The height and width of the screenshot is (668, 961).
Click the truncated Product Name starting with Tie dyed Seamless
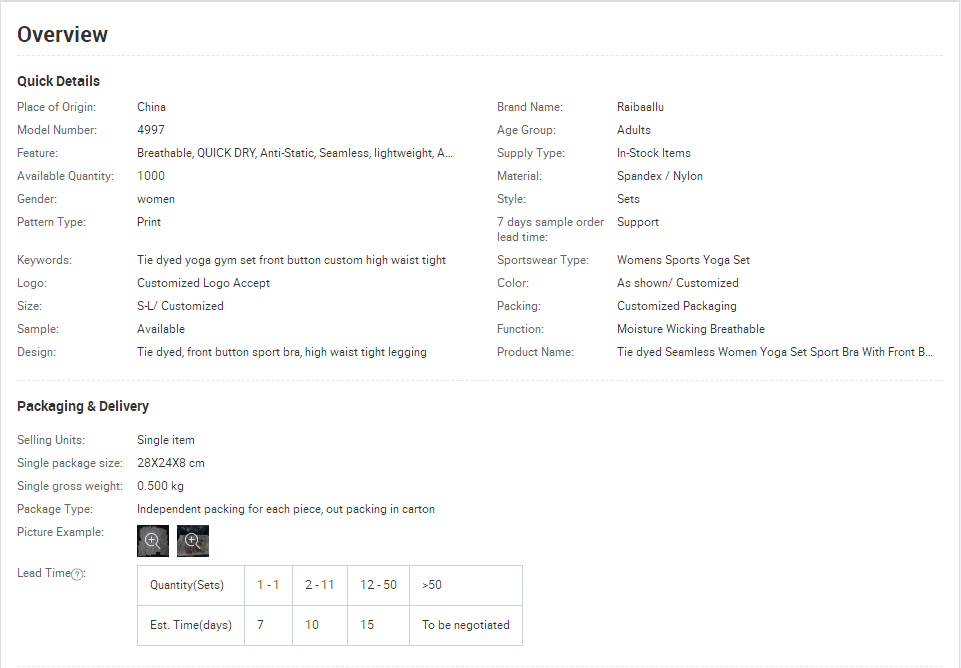click(775, 352)
